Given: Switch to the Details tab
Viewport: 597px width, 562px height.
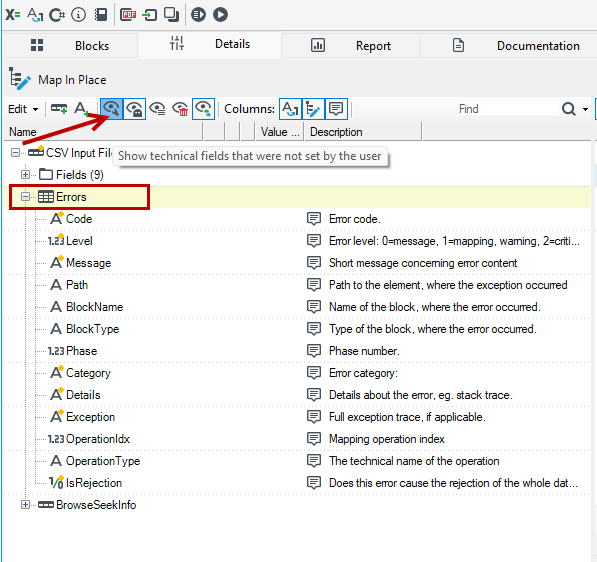Looking at the screenshot, I should pyautogui.click(x=209, y=44).
